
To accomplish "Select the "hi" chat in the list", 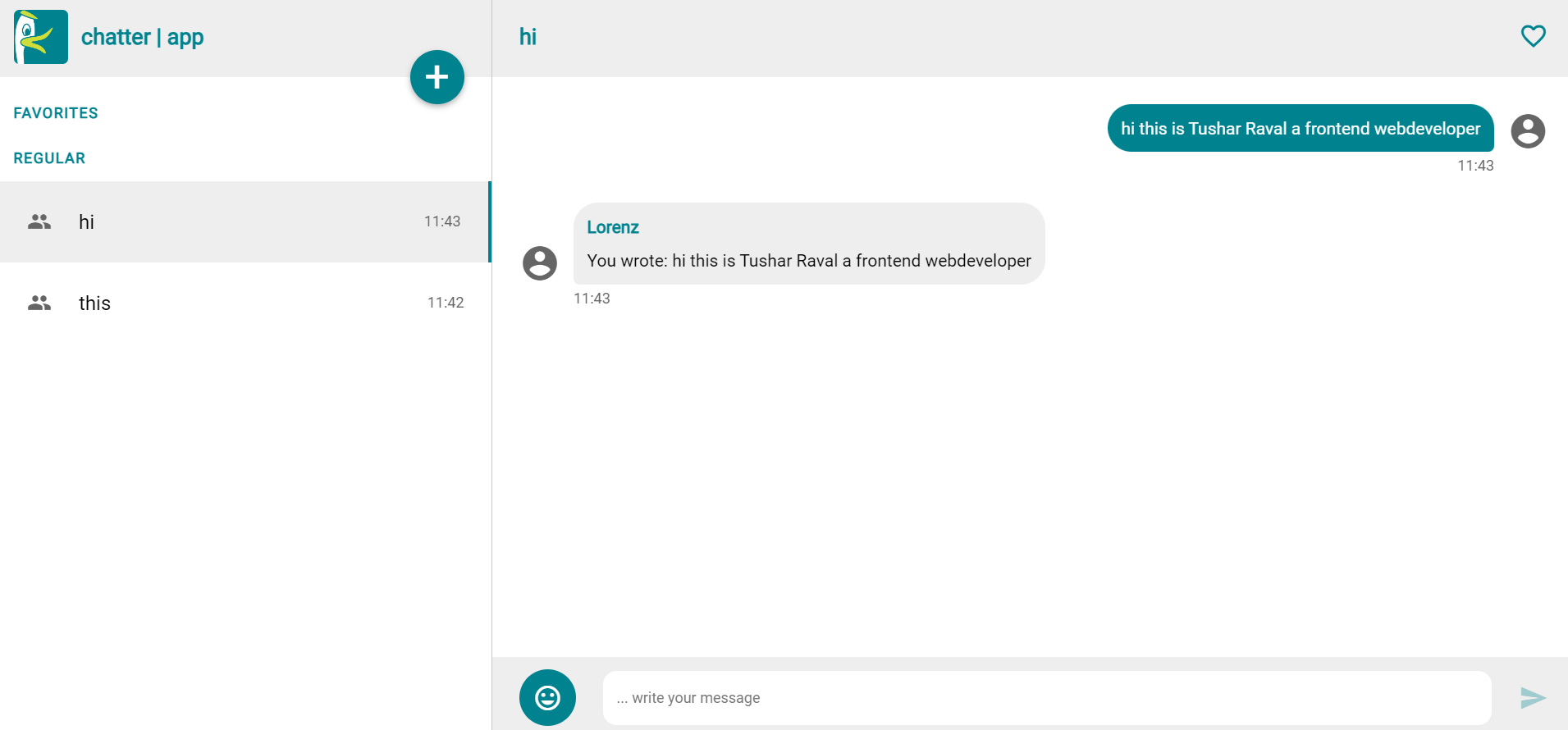I will (245, 221).
